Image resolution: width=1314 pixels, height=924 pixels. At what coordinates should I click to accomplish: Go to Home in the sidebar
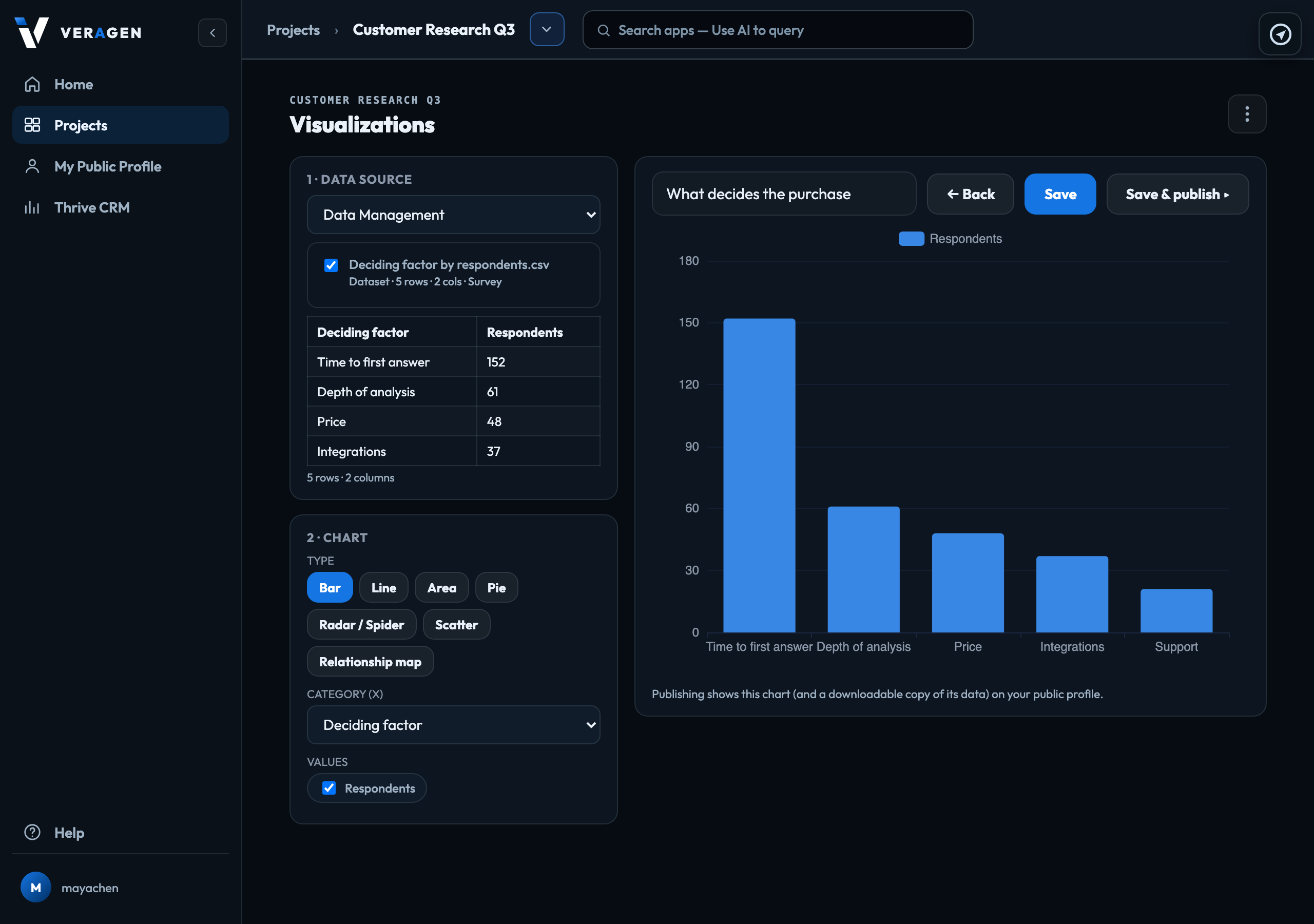point(120,84)
